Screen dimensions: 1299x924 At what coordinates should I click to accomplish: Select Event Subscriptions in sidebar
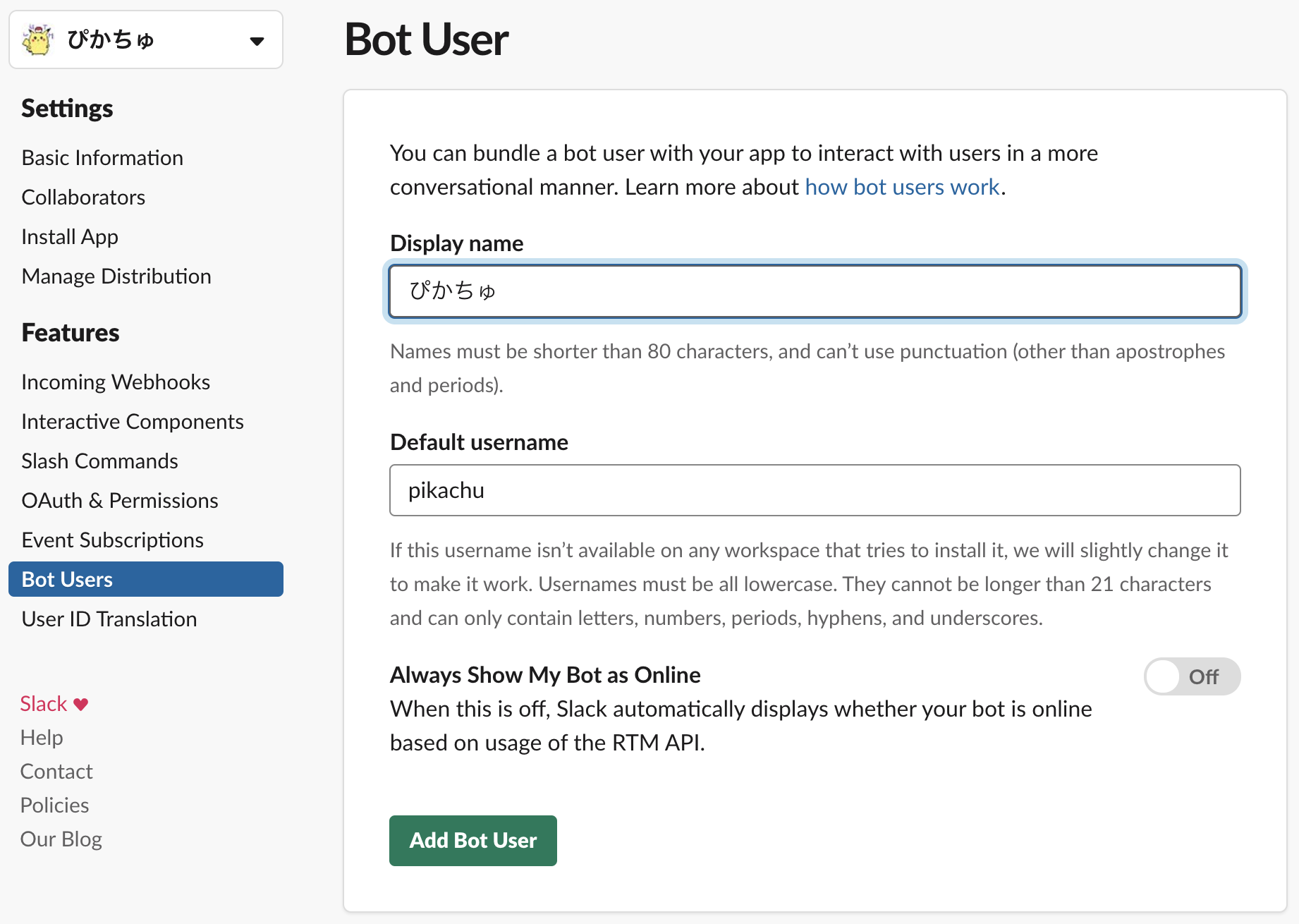click(113, 540)
